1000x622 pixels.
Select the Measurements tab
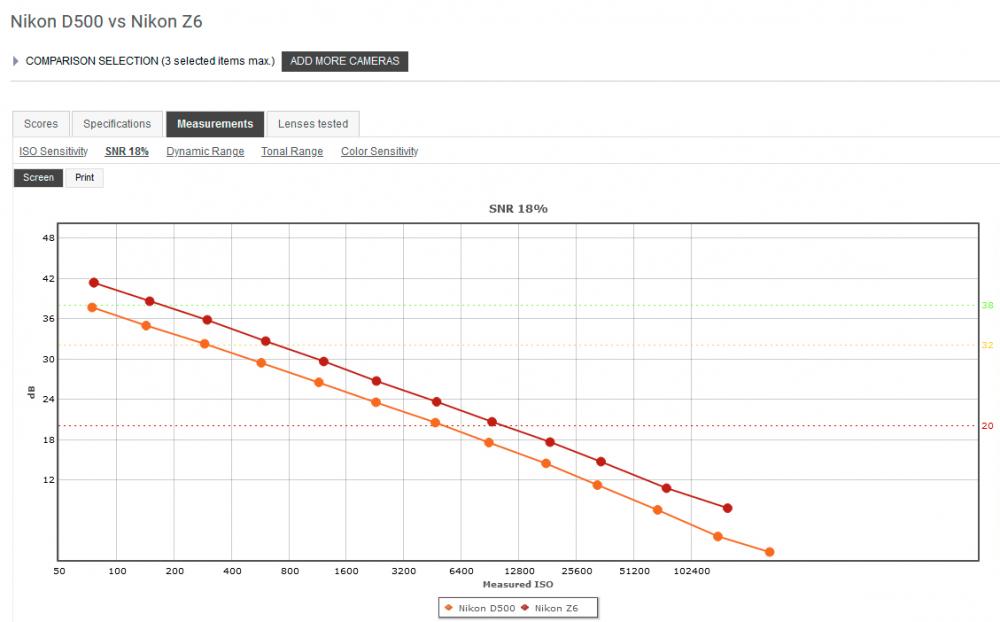[x=215, y=124]
